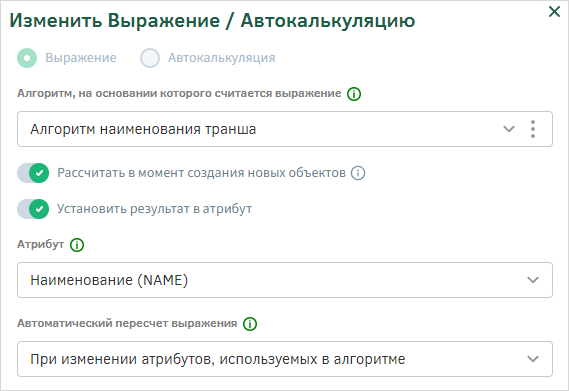Open three-dot menu in algorithm field

[x=533, y=129]
